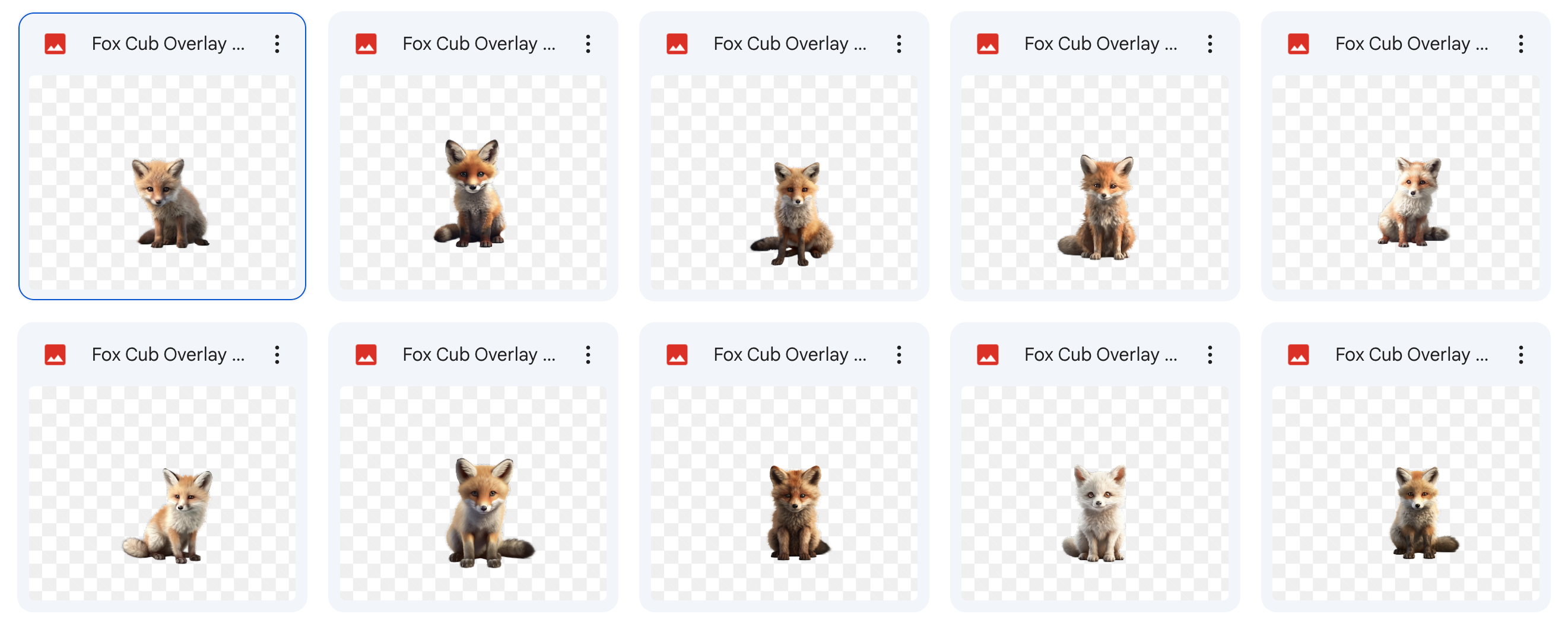Open three-dot menu on top row's fourth file
The image size is (1568, 636).
1210,44
